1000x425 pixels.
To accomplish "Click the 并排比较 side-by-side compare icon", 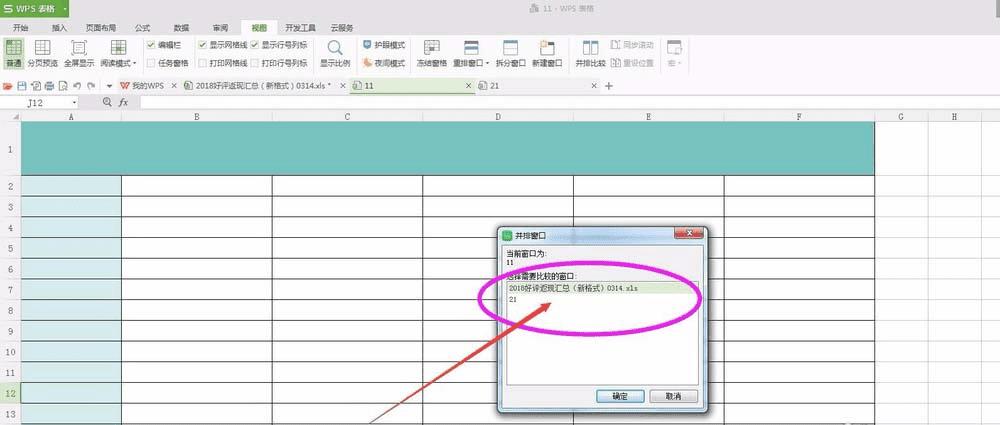I will click(591, 54).
